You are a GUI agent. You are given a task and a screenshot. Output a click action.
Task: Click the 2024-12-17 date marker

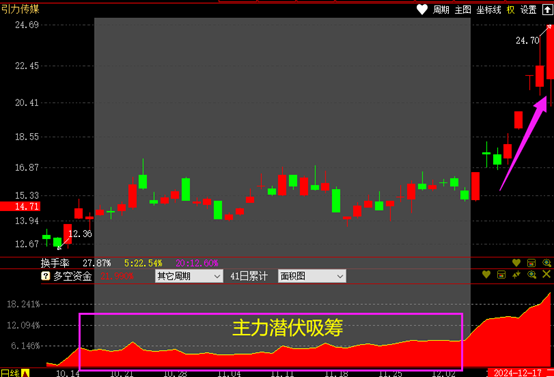(x=518, y=373)
